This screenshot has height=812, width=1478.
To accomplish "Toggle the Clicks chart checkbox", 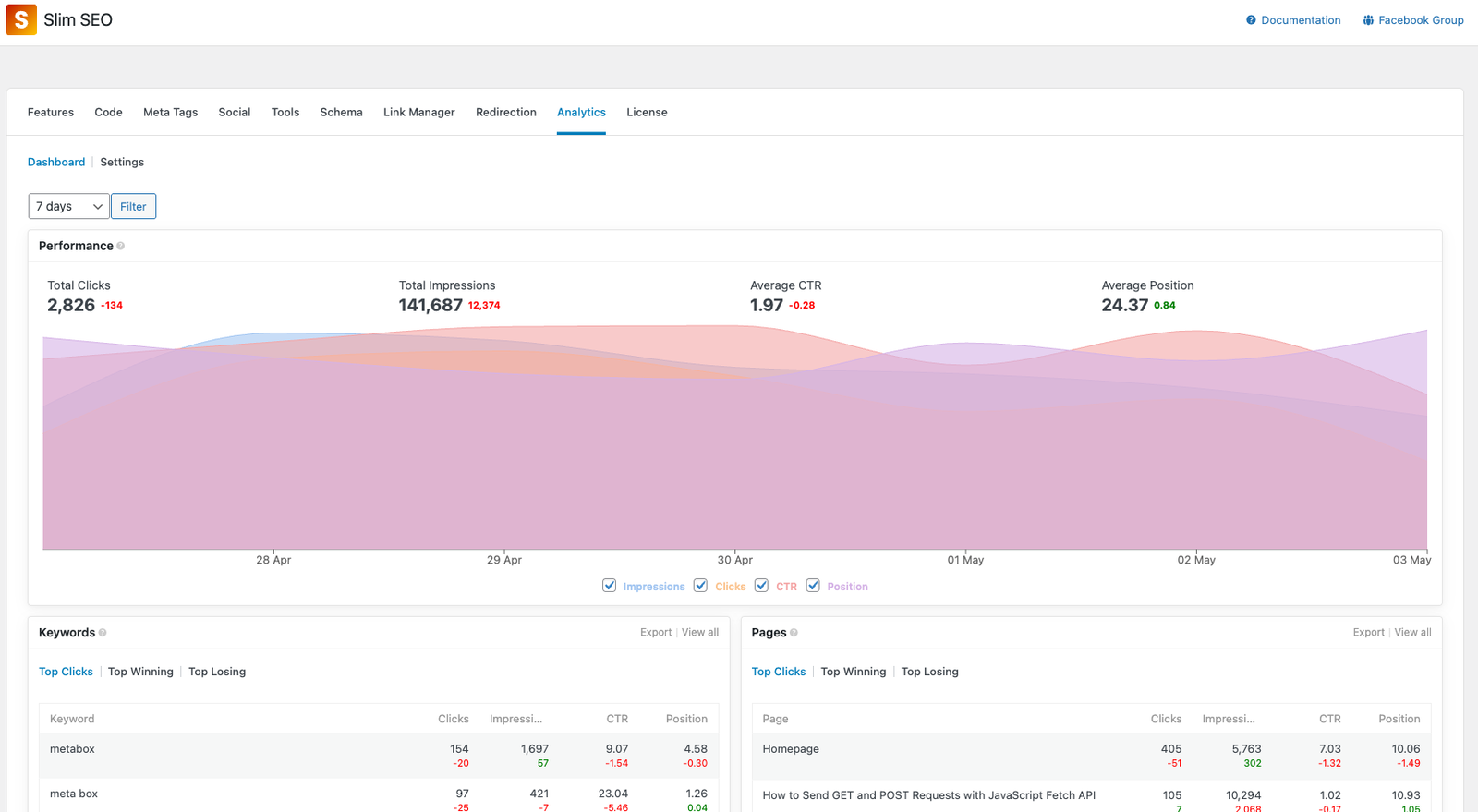I will click(701, 586).
